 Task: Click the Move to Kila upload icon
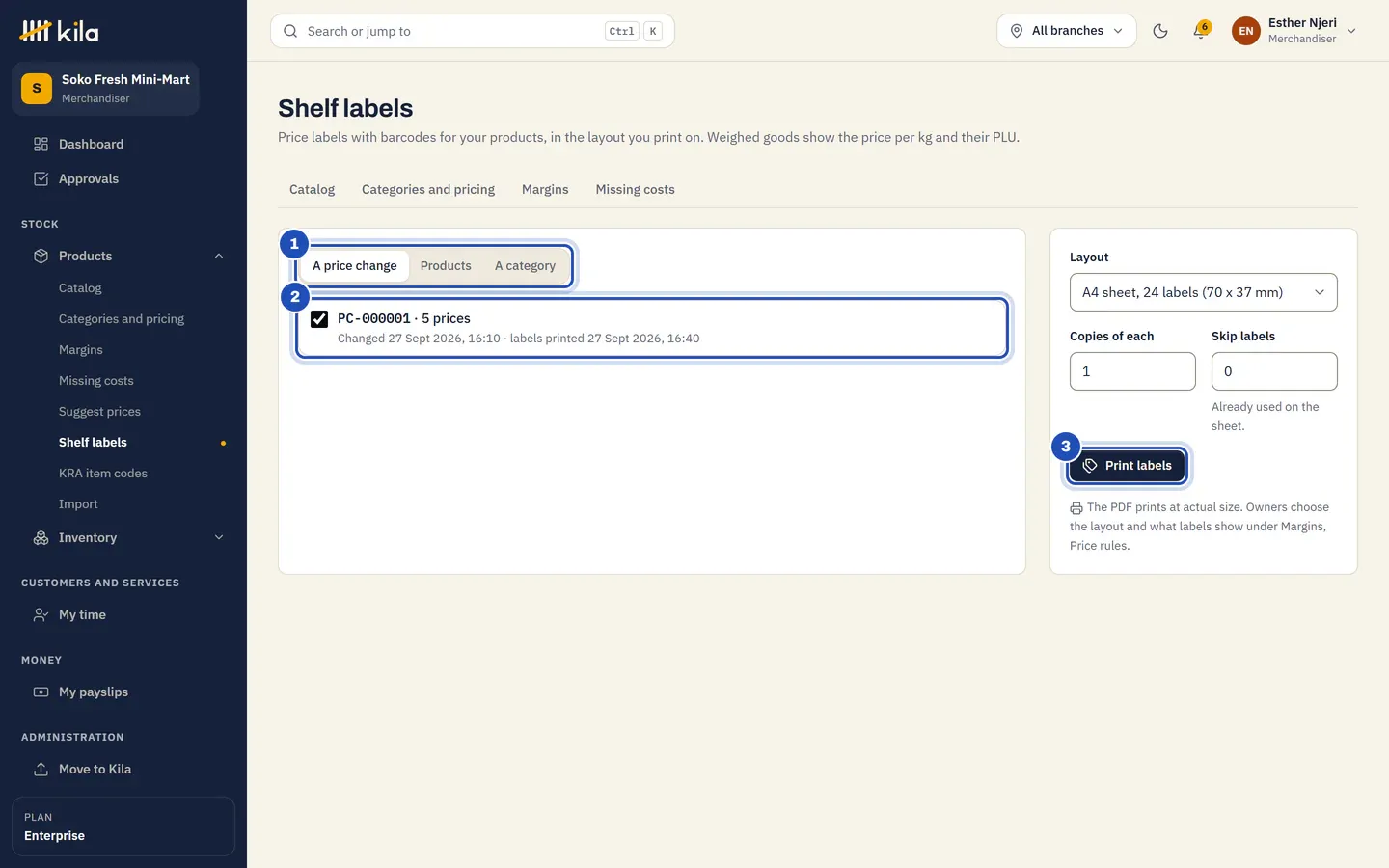(x=41, y=769)
